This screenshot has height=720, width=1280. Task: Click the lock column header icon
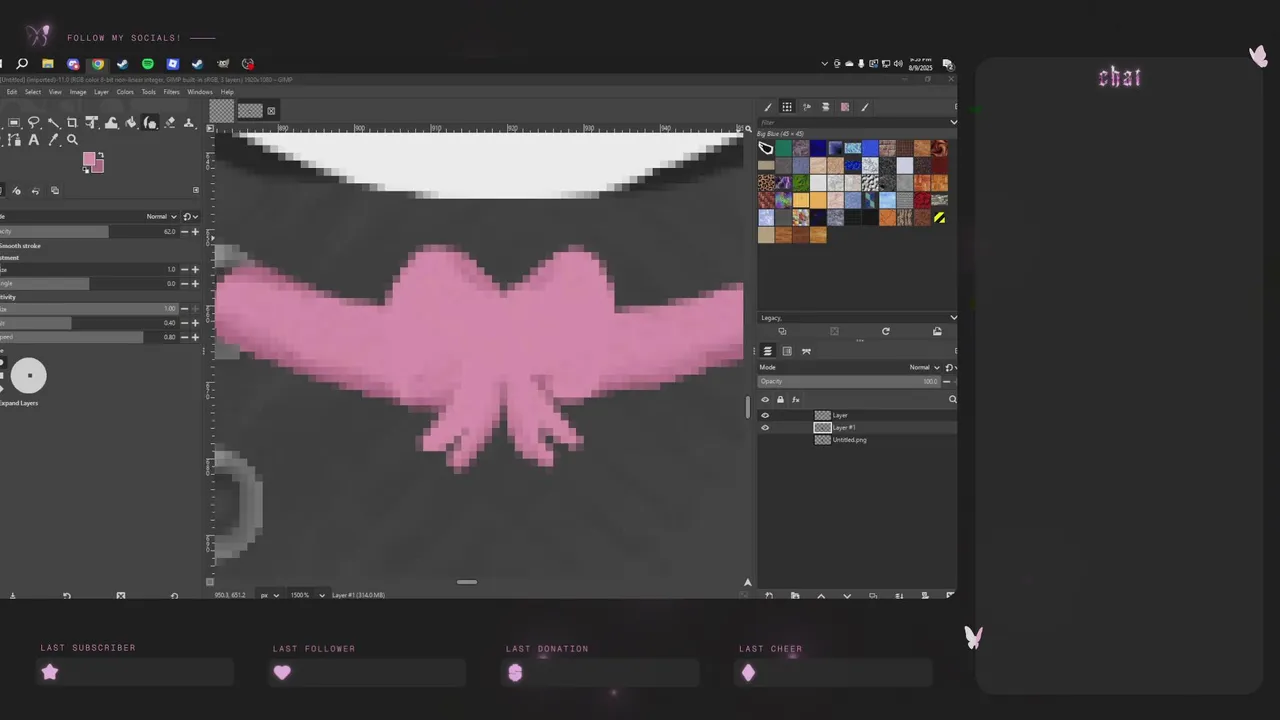click(x=780, y=399)
